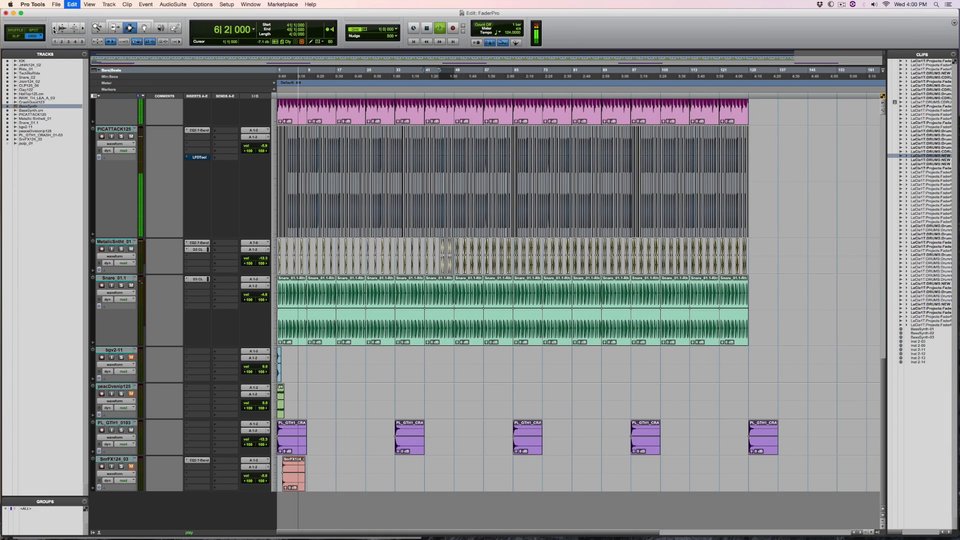Viewport: 960px width, 540px height.
Task: Click the Online sync clock button
Action: pyautogui.click(x=413, y=28)
